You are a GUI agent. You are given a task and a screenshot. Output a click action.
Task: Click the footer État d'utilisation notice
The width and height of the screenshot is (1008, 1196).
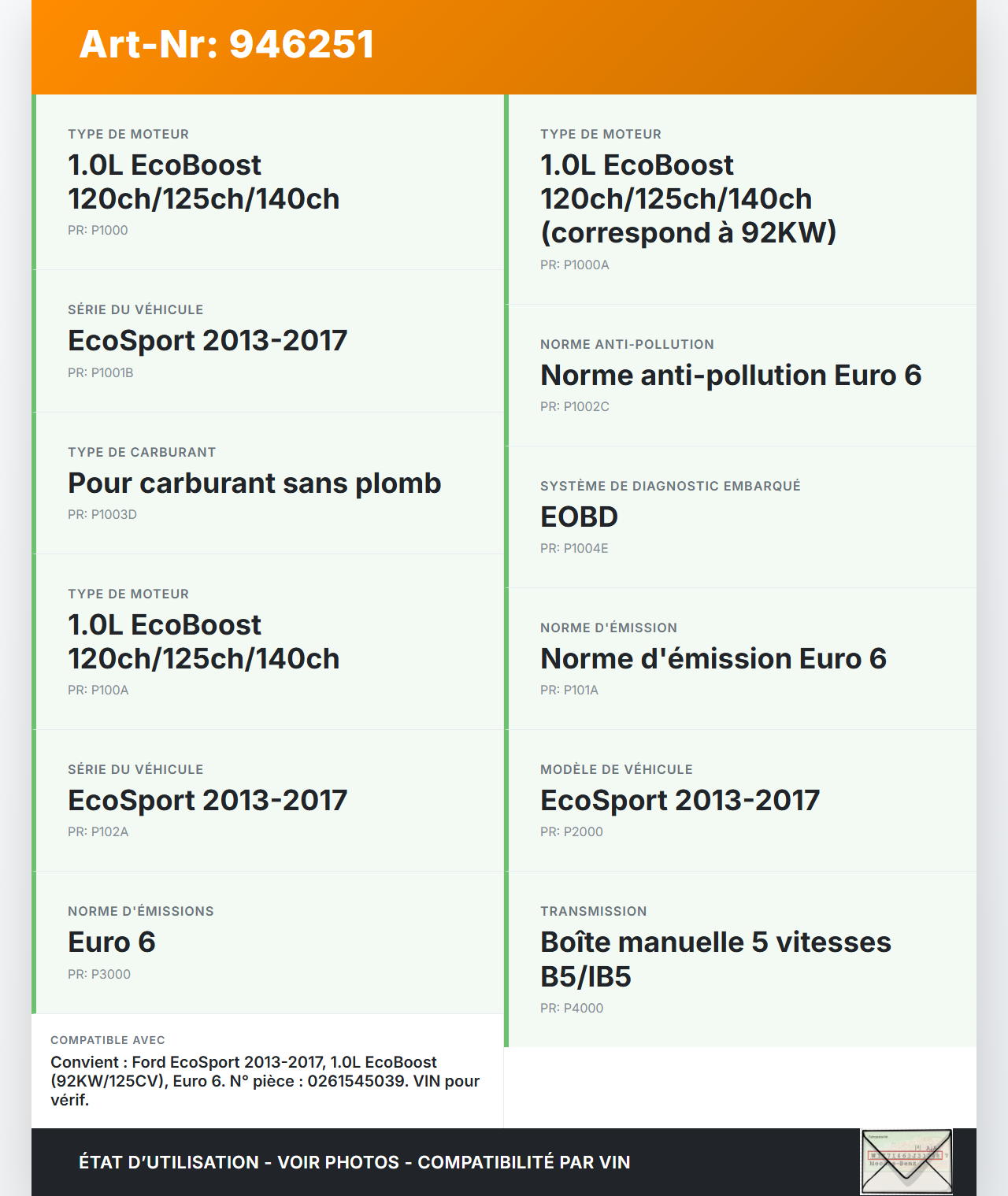coord(354,1162)
